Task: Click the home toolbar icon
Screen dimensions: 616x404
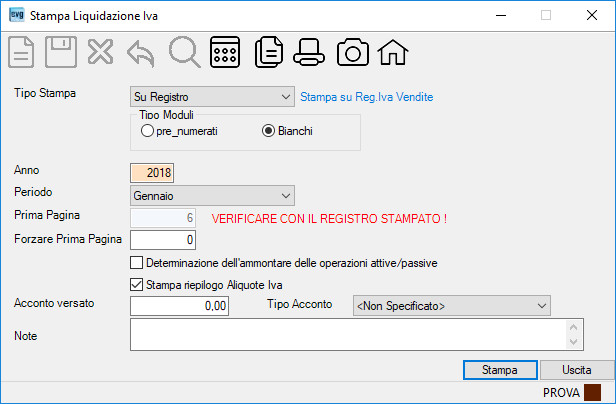Action: point(393,52)
